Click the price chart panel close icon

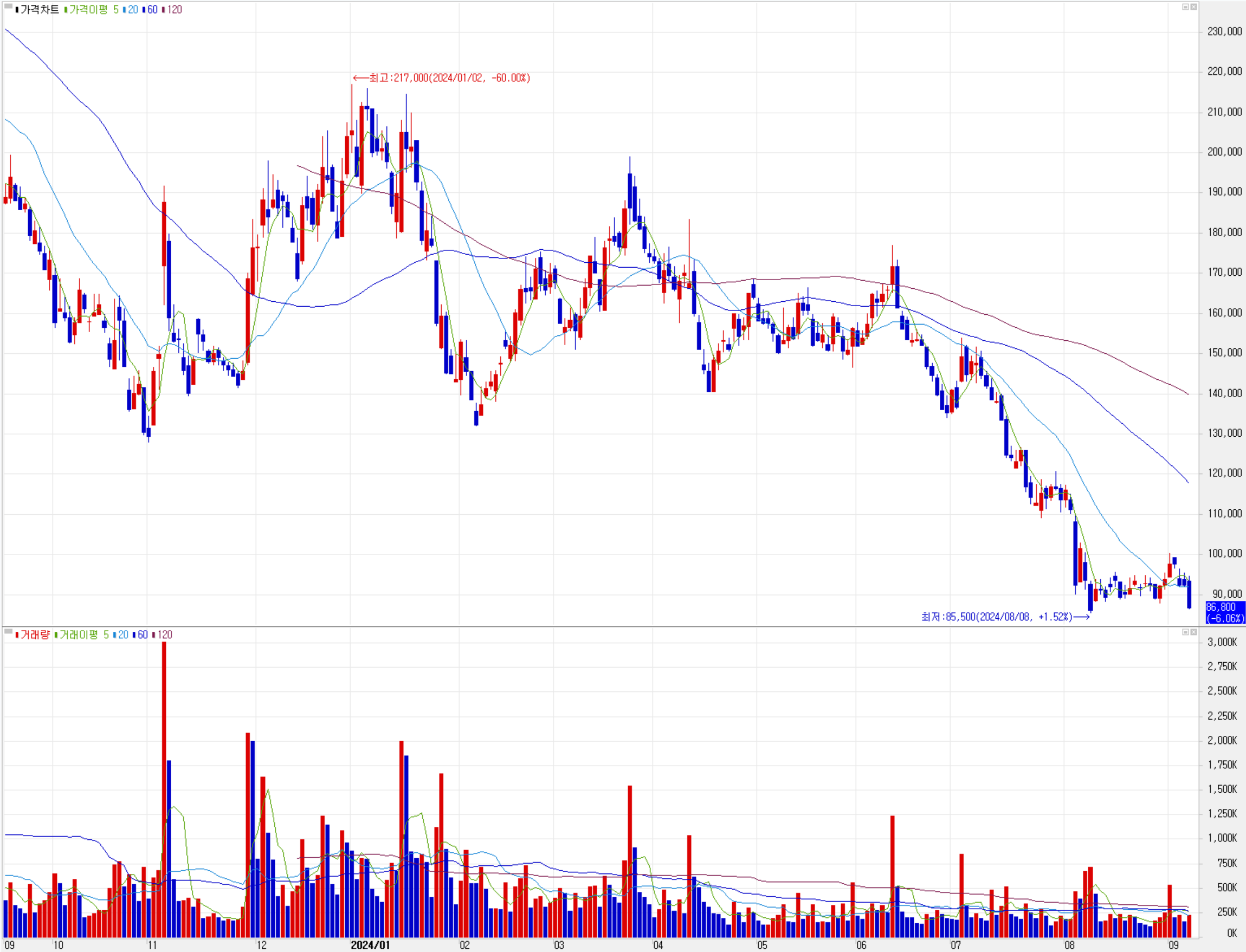(1193, 7)
